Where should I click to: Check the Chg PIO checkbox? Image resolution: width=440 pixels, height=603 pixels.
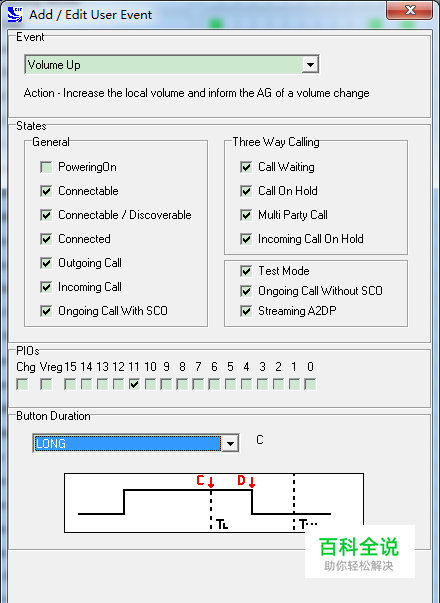point(22,384)
